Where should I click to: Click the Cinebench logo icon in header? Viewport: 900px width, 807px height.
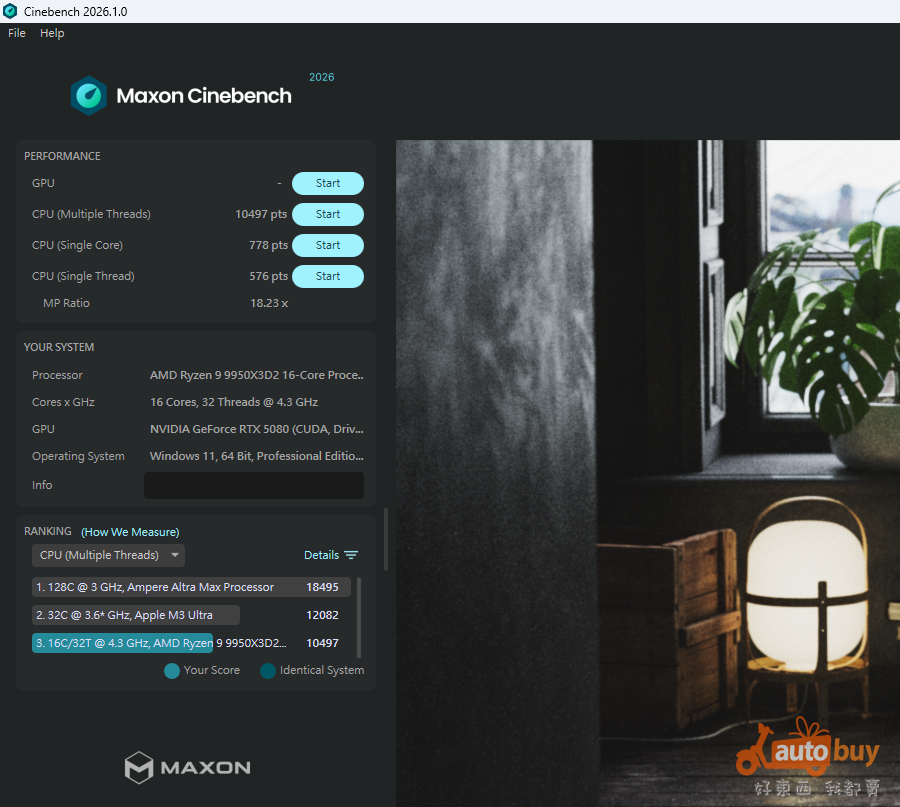[89, 96]
